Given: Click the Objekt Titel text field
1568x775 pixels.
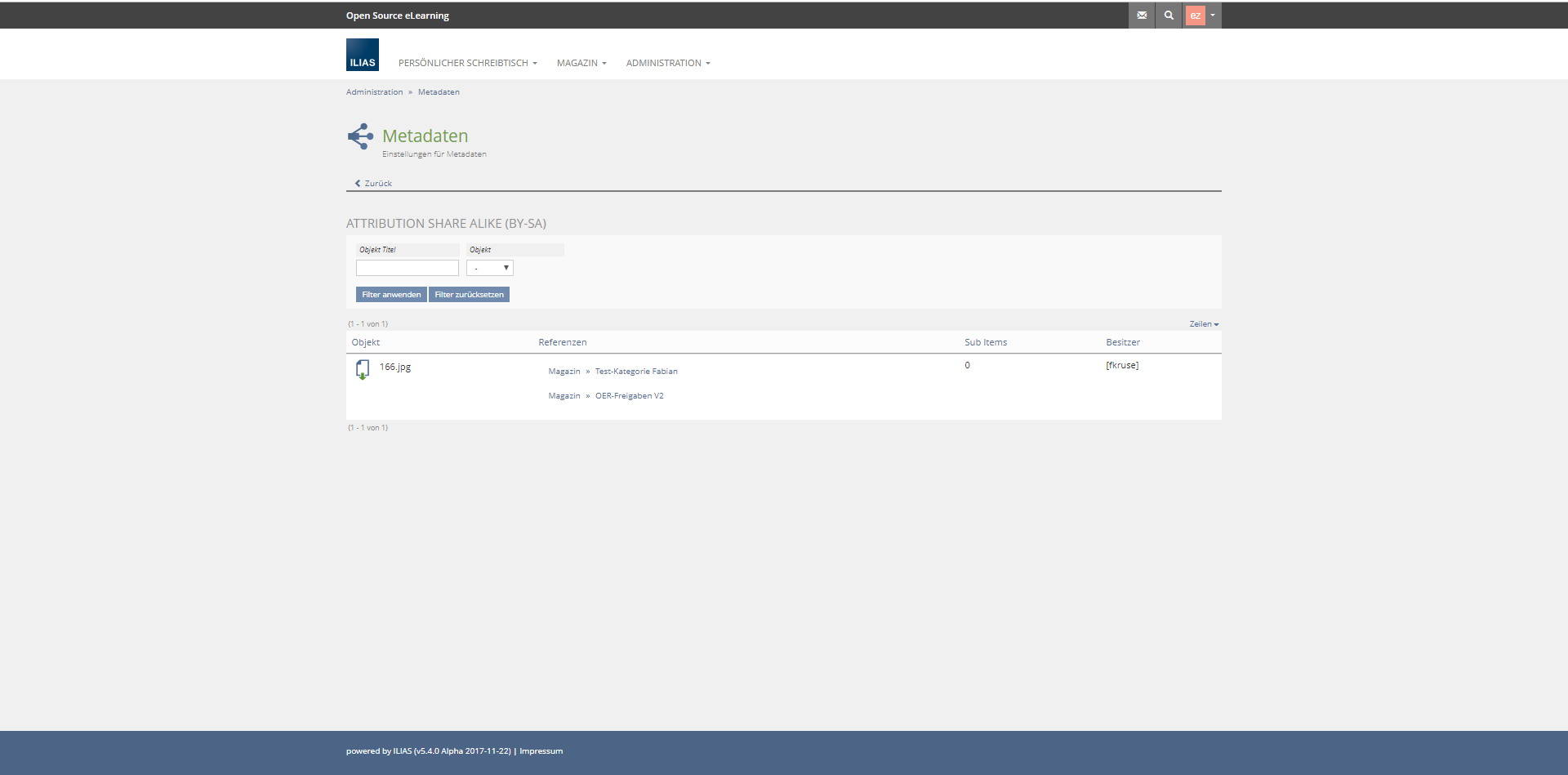Looking at the screenshot, I should coord(408,268).
